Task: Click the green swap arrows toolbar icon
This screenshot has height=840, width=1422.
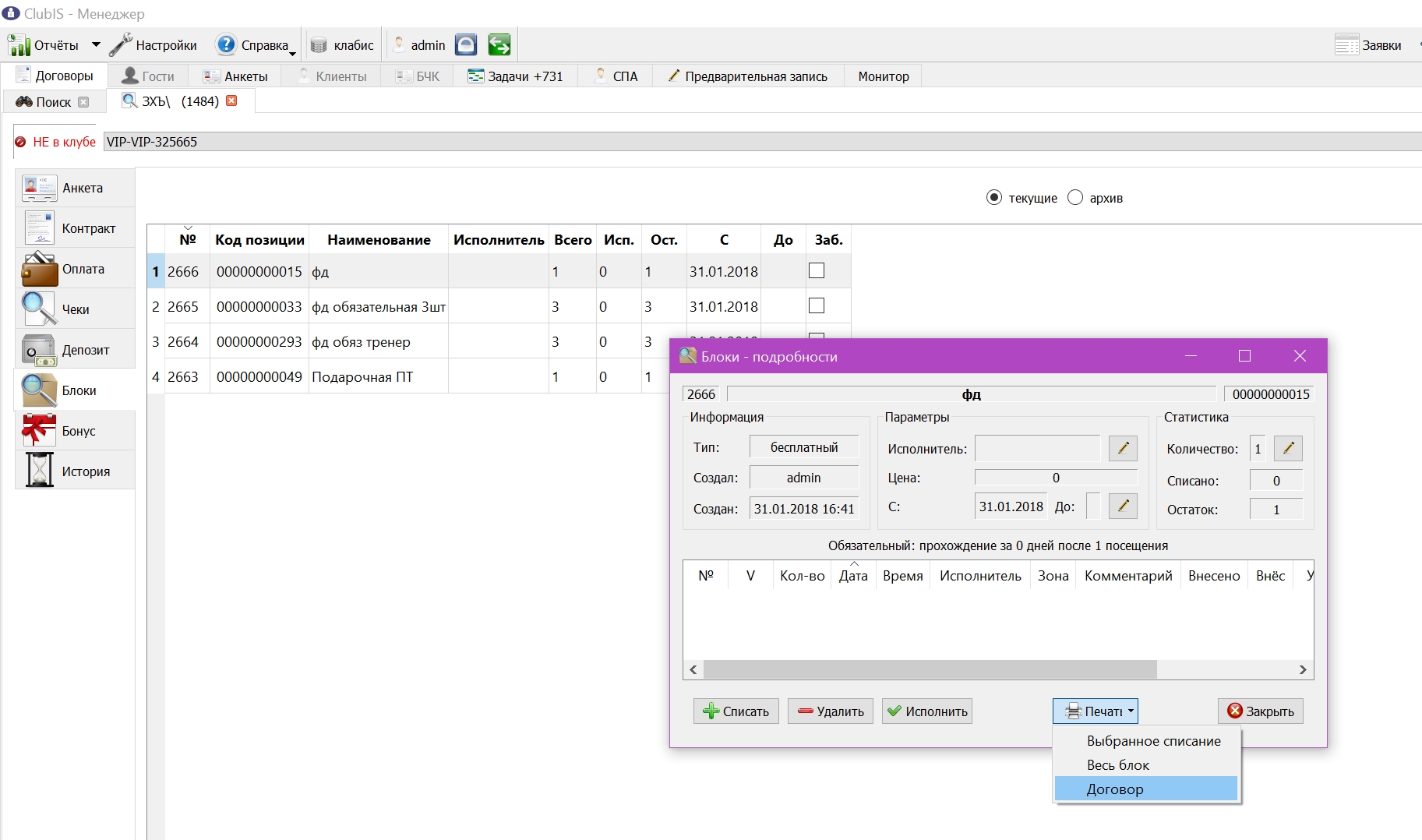Action: pyautogui.click(x=499, y=45)
